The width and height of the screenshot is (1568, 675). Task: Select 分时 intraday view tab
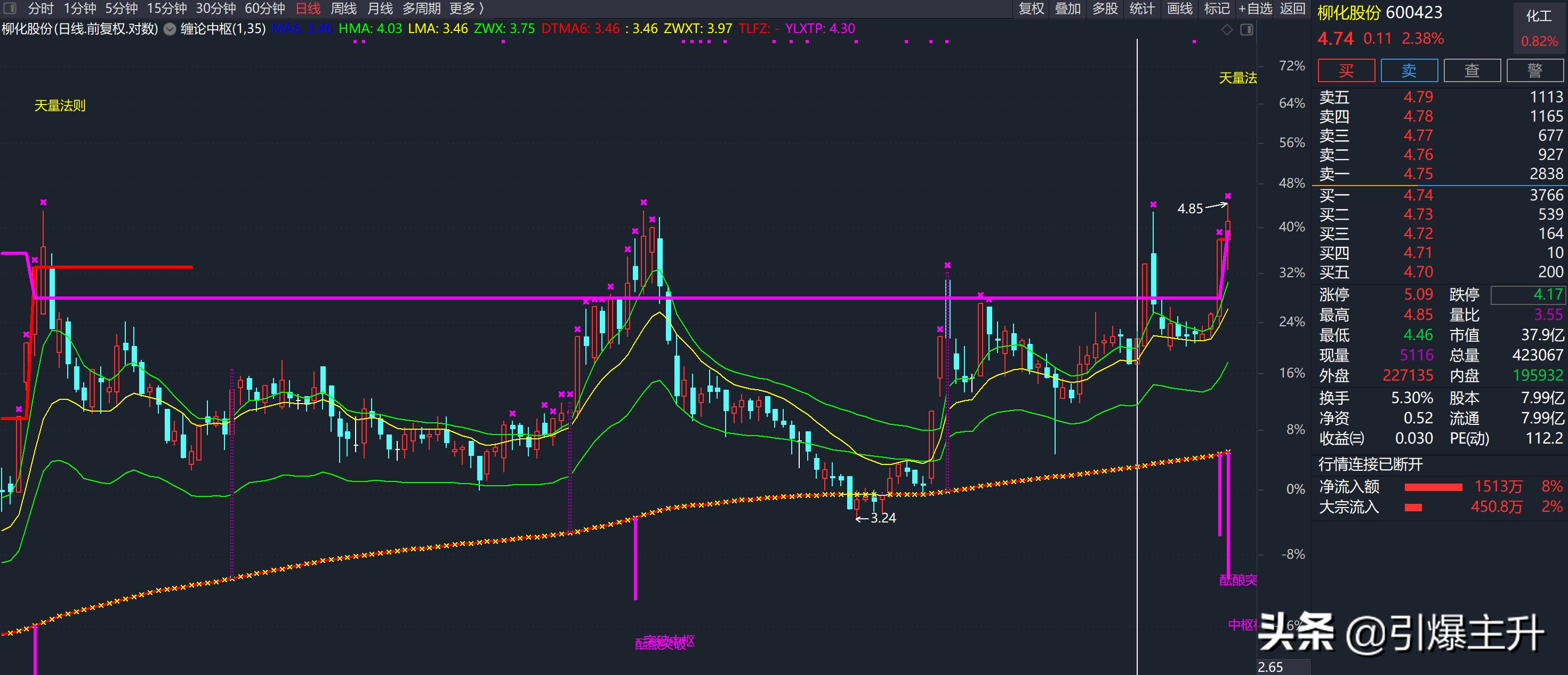tap(41, 9)
